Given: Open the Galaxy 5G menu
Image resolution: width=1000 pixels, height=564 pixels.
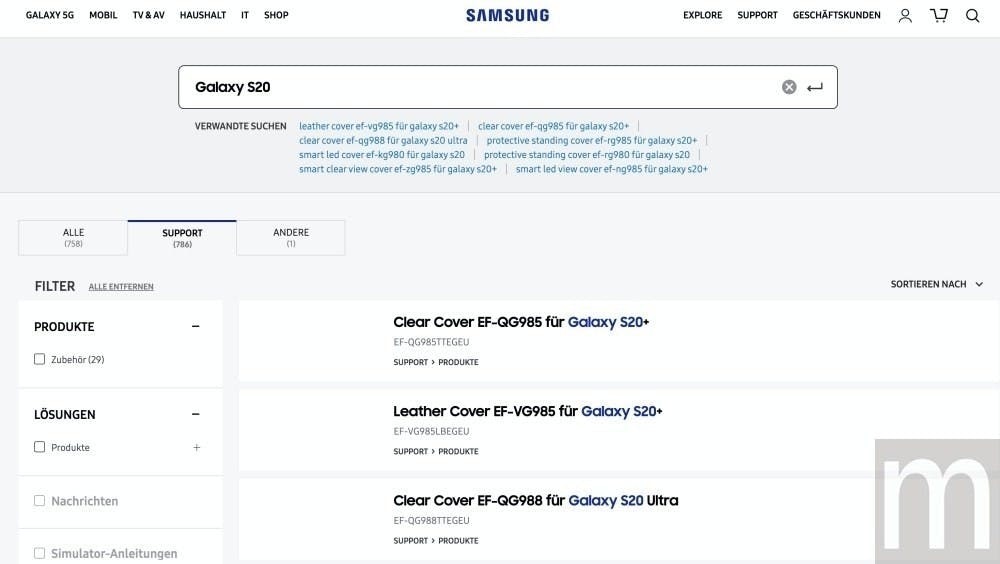Looking at the screenshot, I should pyautogui.click(x=50, y=15).
